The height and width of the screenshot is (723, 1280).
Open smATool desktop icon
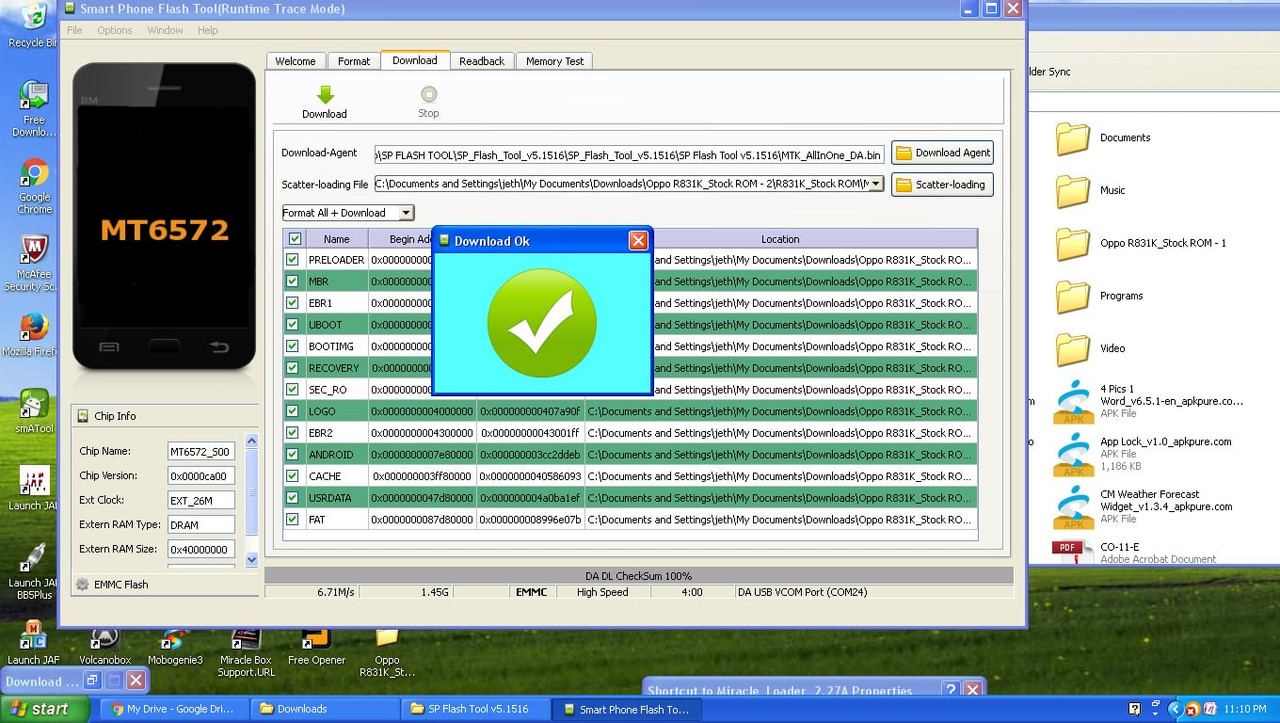[x=34, y=404]
